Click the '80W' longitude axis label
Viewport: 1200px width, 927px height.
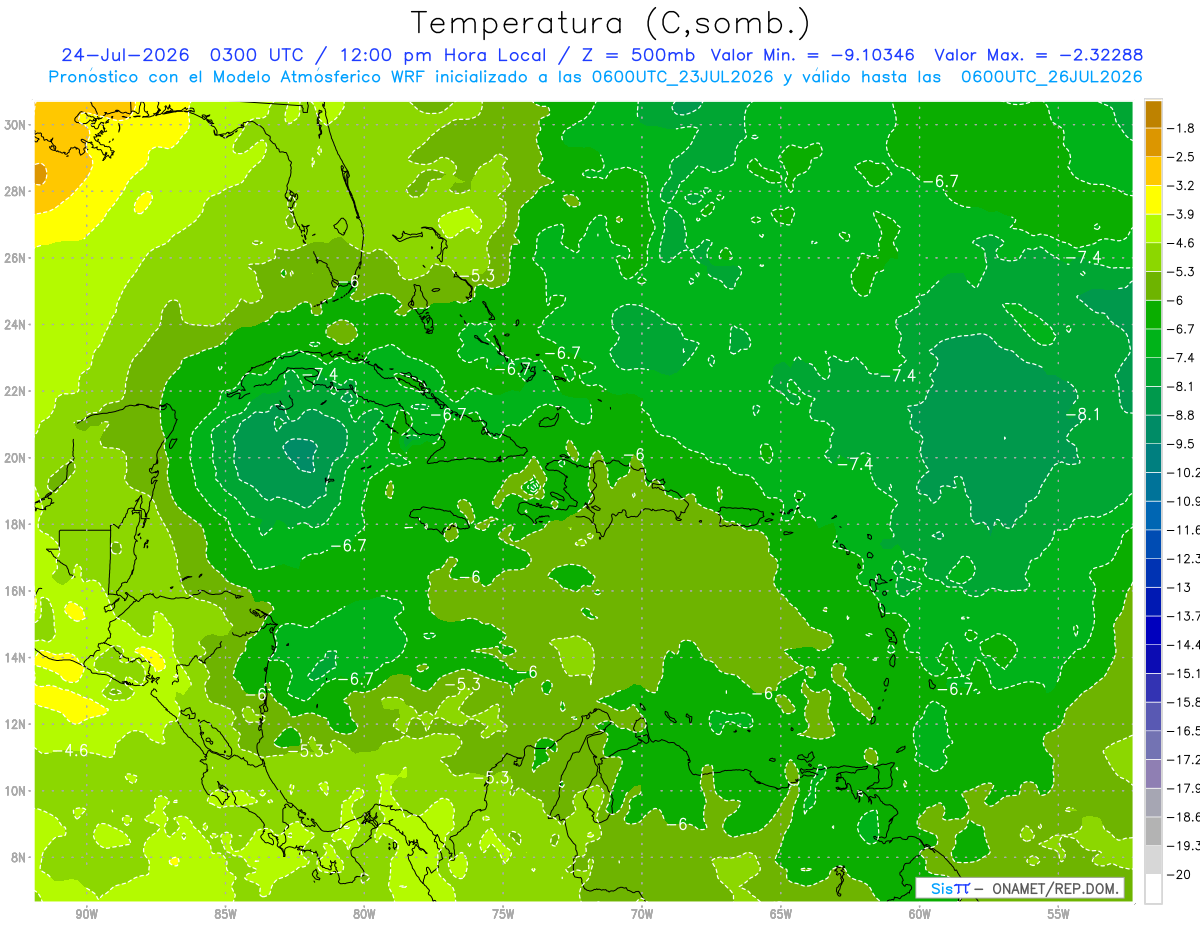[364, 914]
